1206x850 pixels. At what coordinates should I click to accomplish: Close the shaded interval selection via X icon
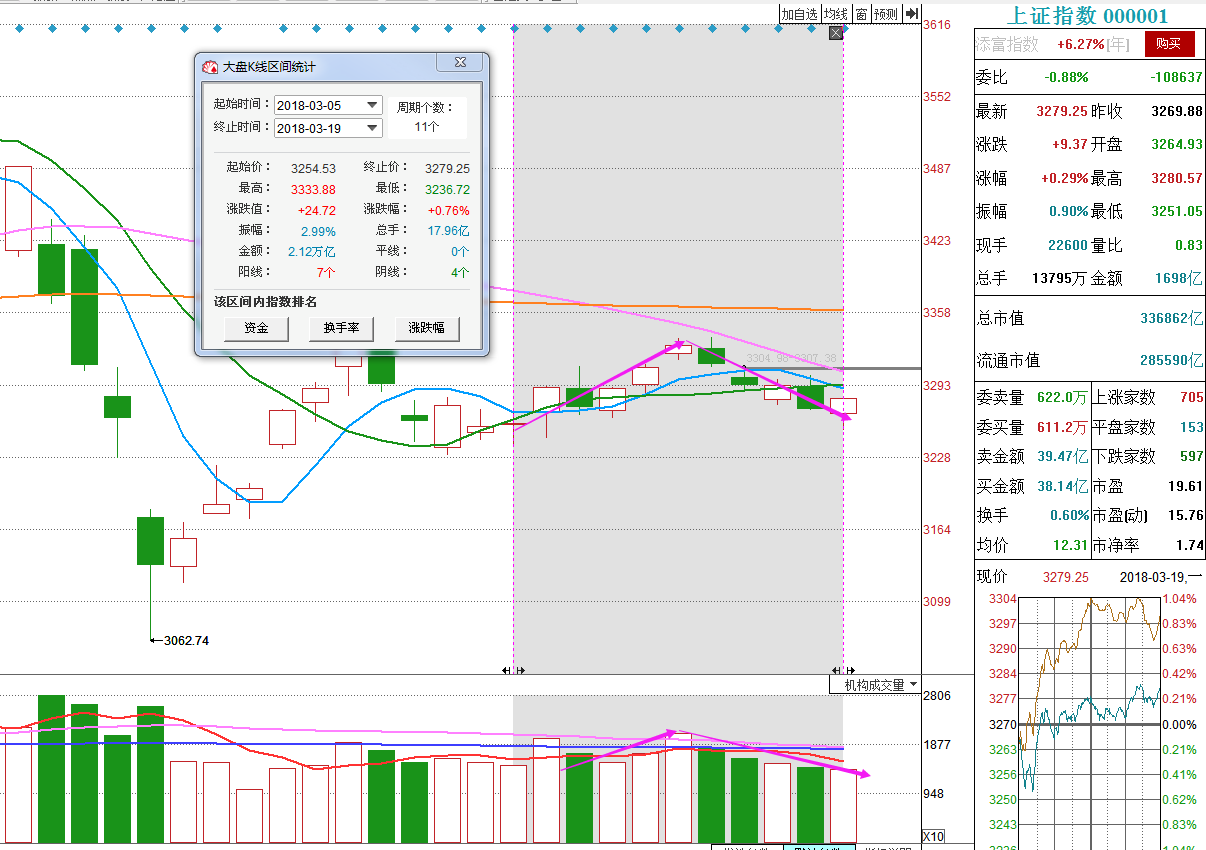(x=836, y=33)
